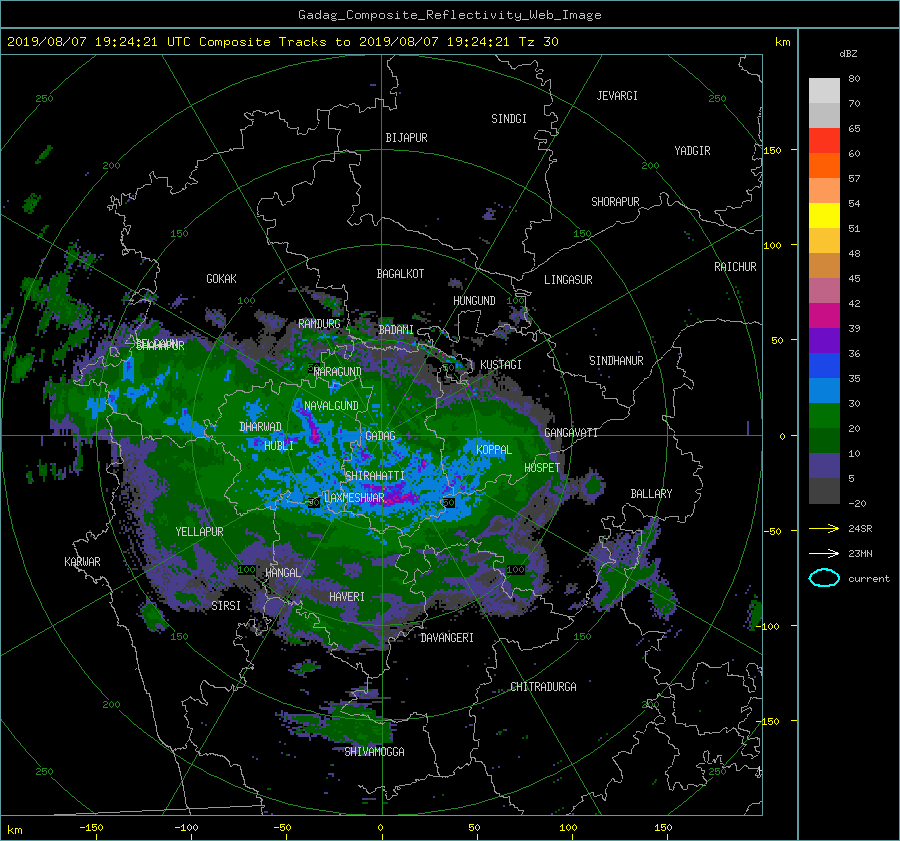The image size is (900, 841).
Task: Click the 2019/08/07 19:24:21 UTC timestamp line
Action: pyautogui.click(x=282, y=42)
